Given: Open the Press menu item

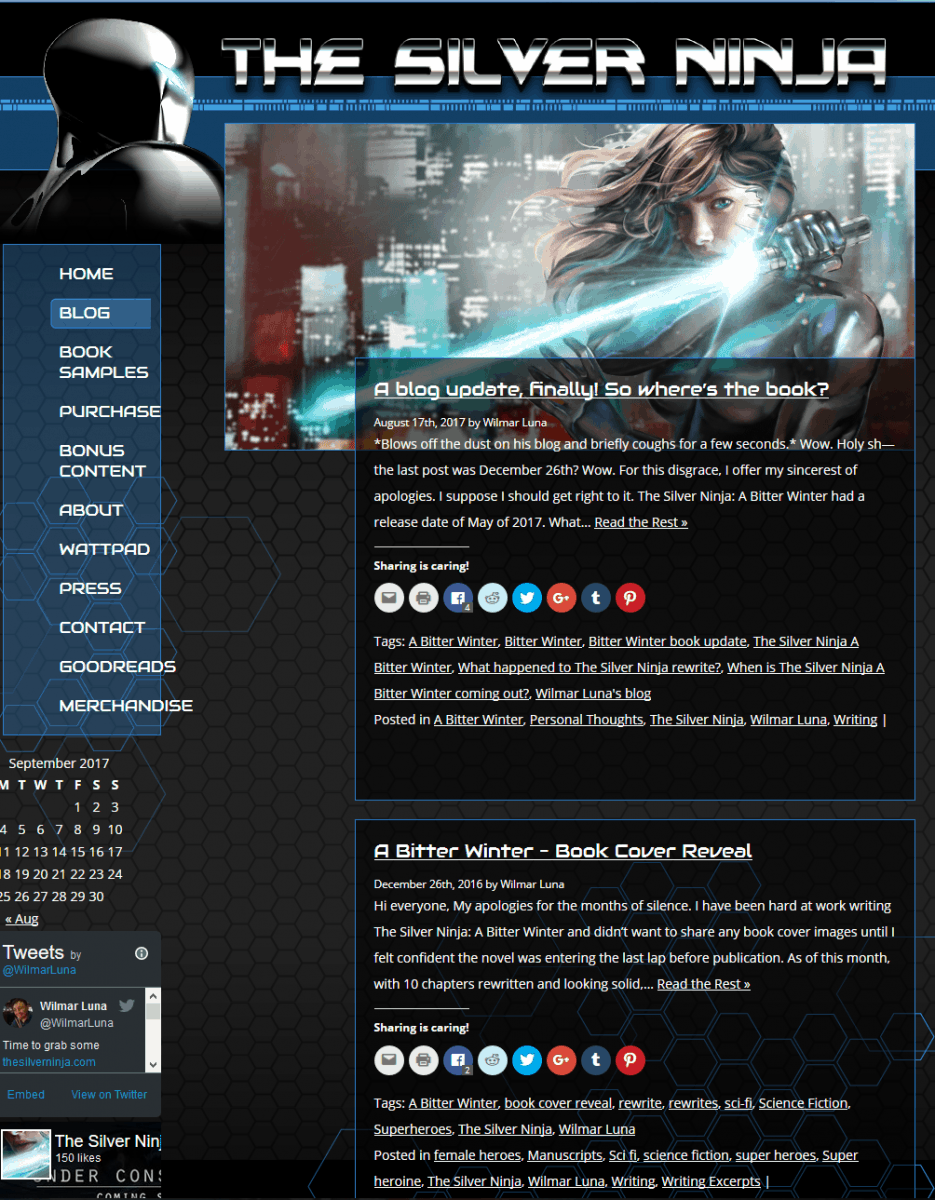Looking at the screenshot, I should pos(90,588).
